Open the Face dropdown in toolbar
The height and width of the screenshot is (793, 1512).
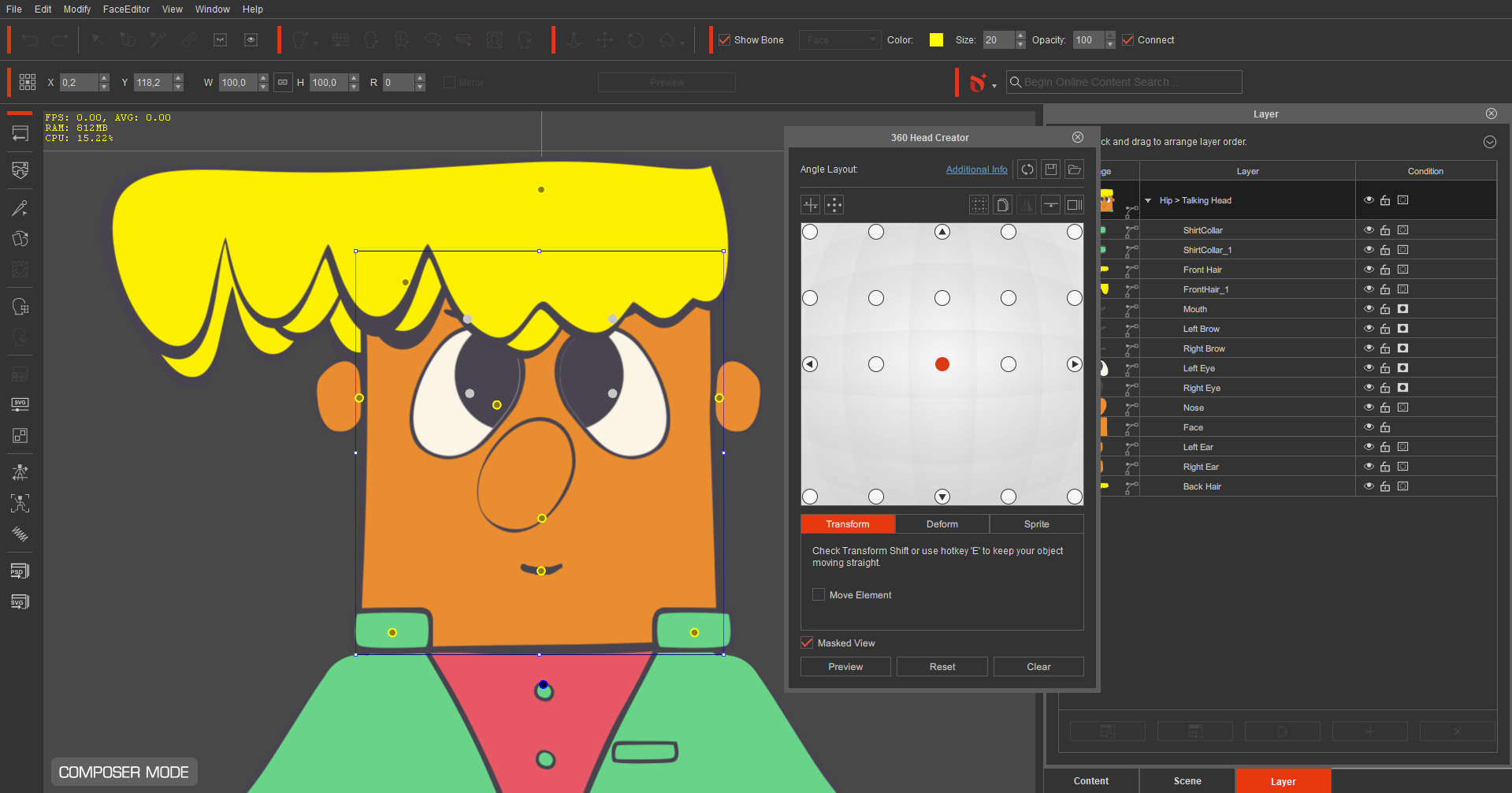(840, 40)
